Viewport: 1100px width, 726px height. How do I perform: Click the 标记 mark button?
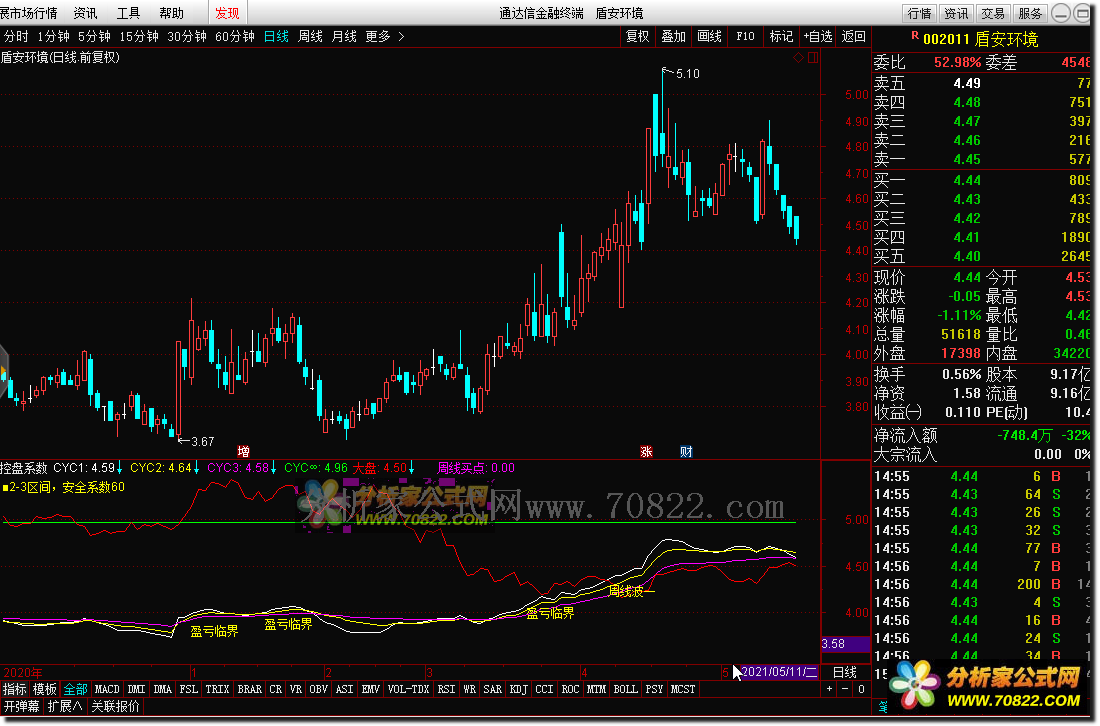click(781, 36)
